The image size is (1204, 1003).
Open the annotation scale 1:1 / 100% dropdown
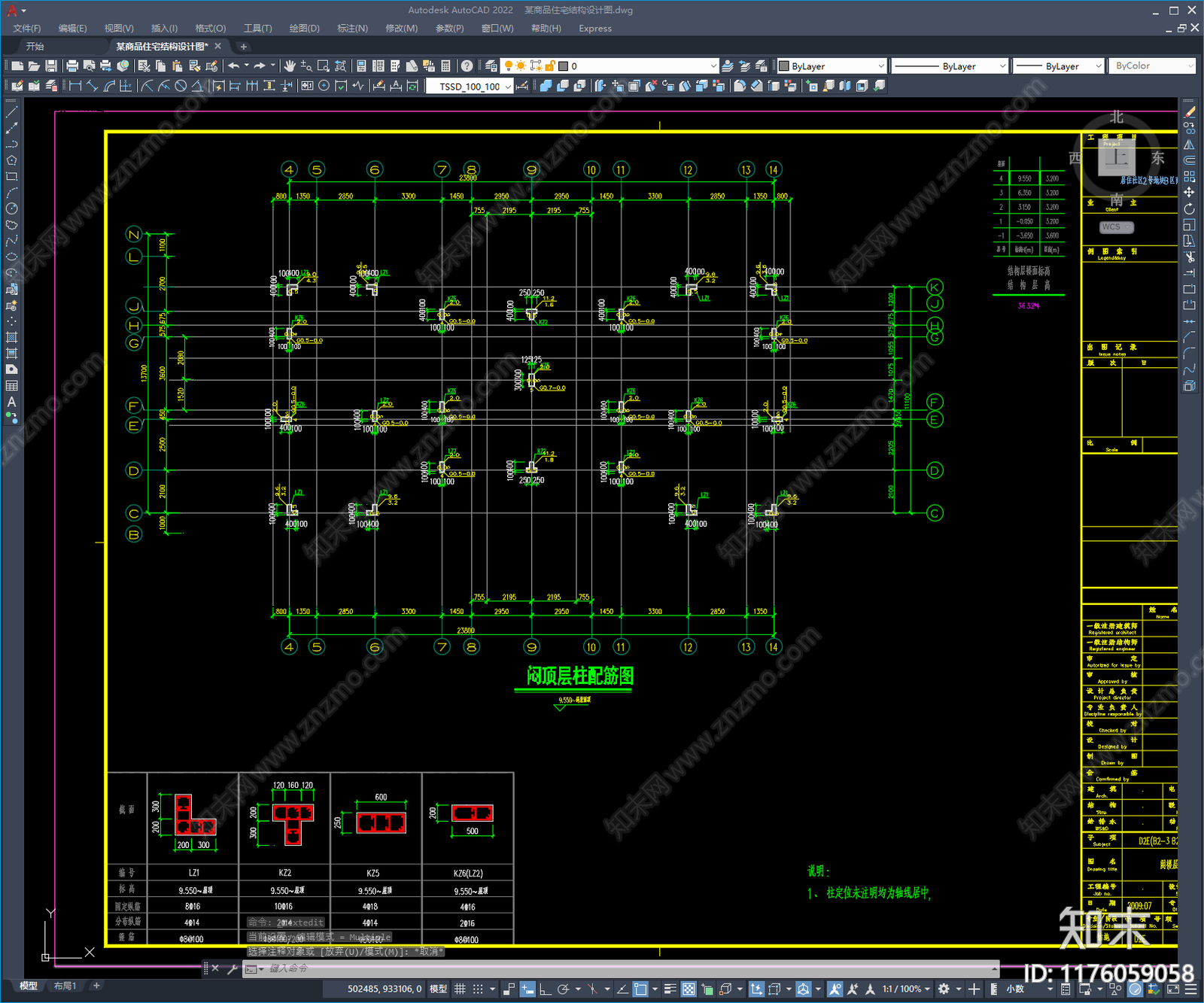pyautogui.click(x=907, y=989)
